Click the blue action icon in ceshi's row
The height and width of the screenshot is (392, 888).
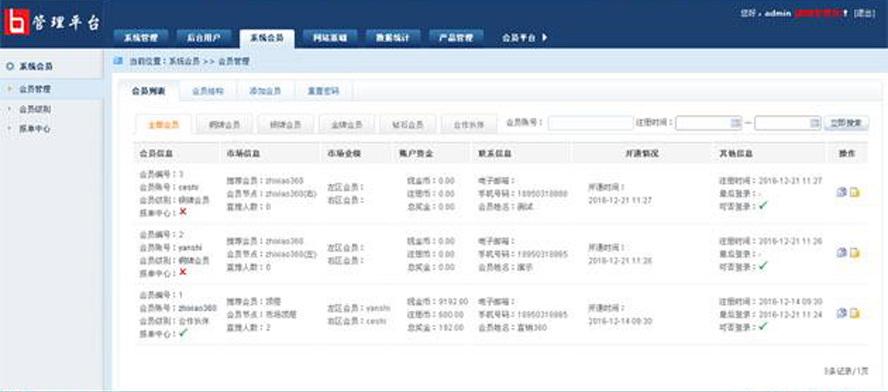(842, 192)
